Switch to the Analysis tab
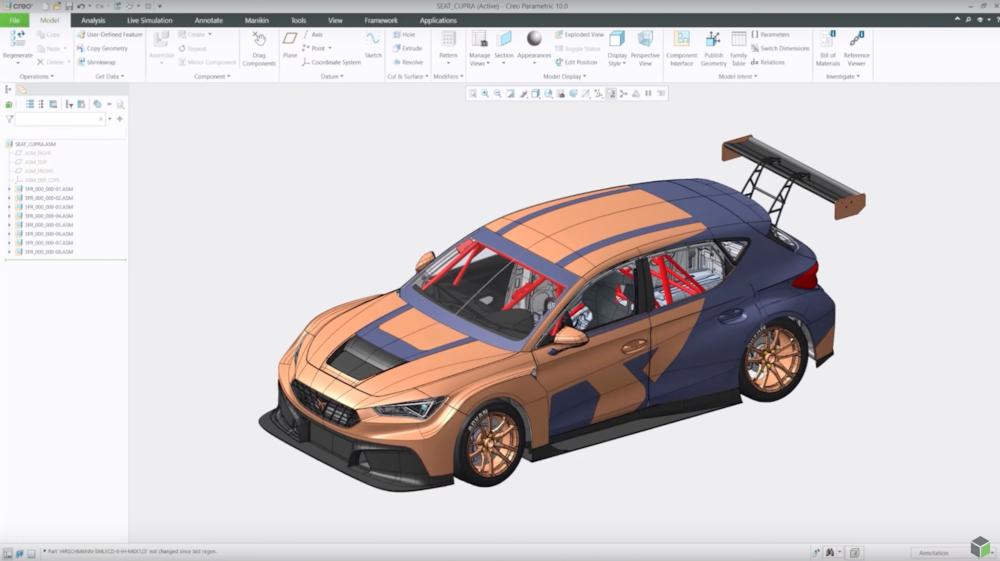This screenshot has height=561, width=1000. point(93,20)
